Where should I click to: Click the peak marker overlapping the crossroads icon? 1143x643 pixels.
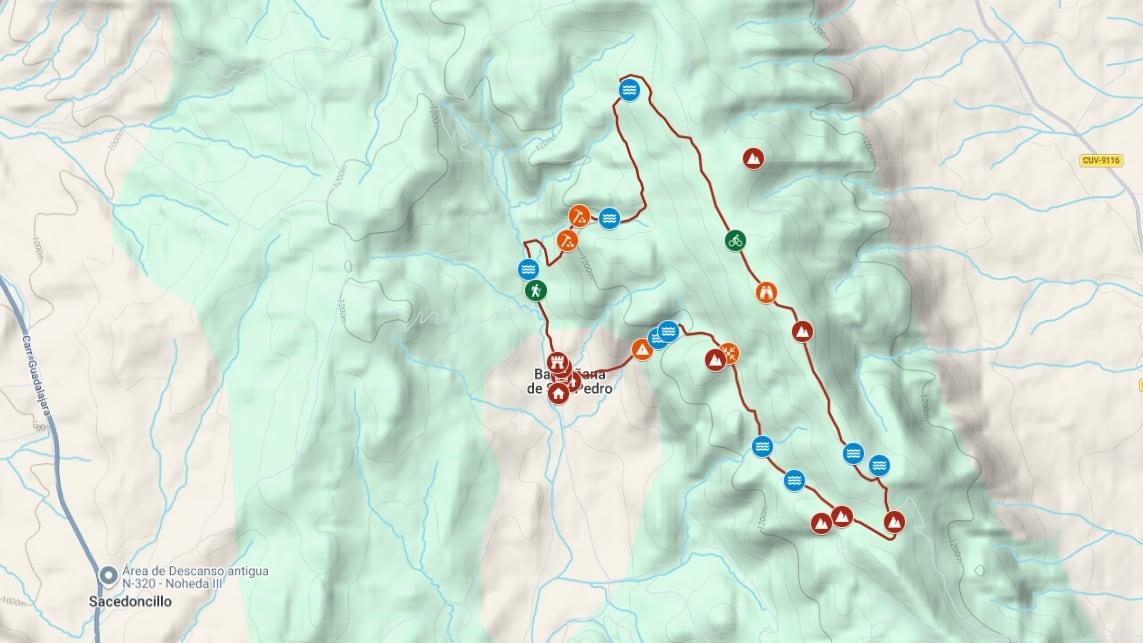[x=715, y=359]
